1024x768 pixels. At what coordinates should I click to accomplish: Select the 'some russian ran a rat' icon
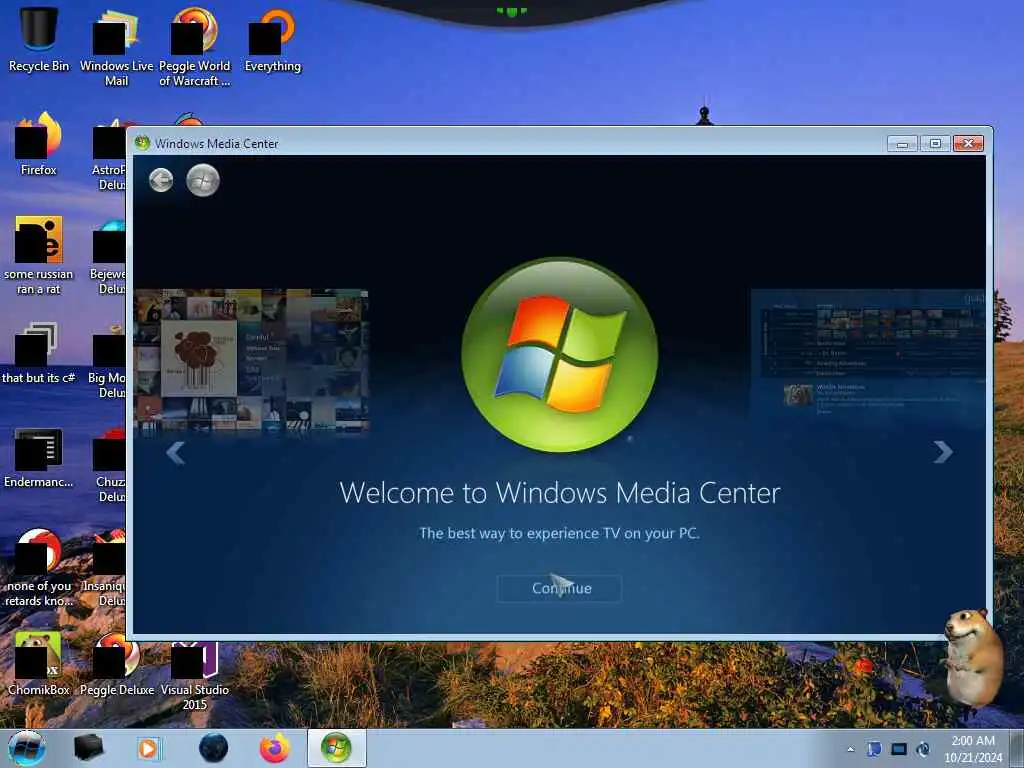coord(39,255)
